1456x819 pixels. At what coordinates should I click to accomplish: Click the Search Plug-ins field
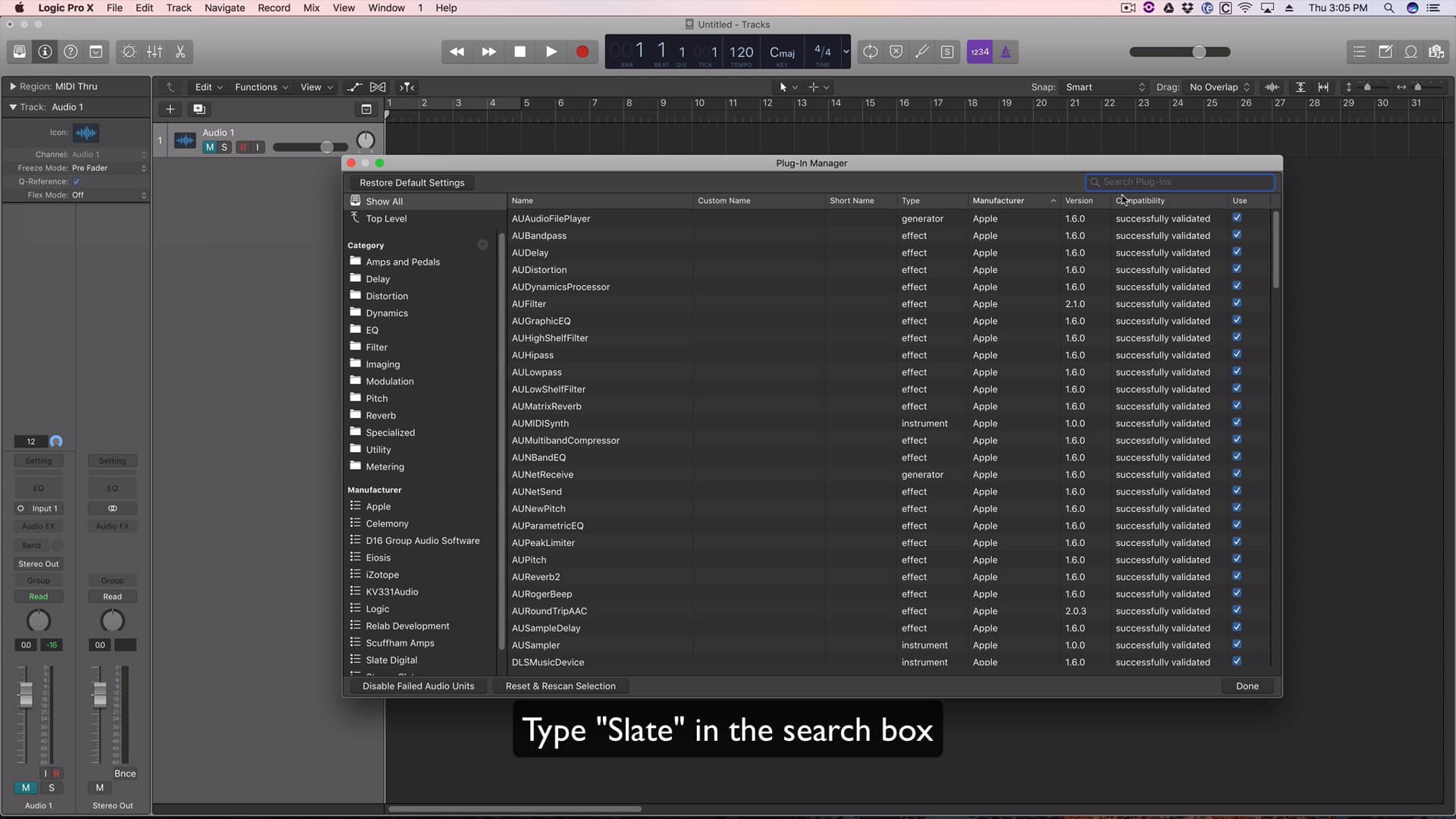[x=1180, y=182]
